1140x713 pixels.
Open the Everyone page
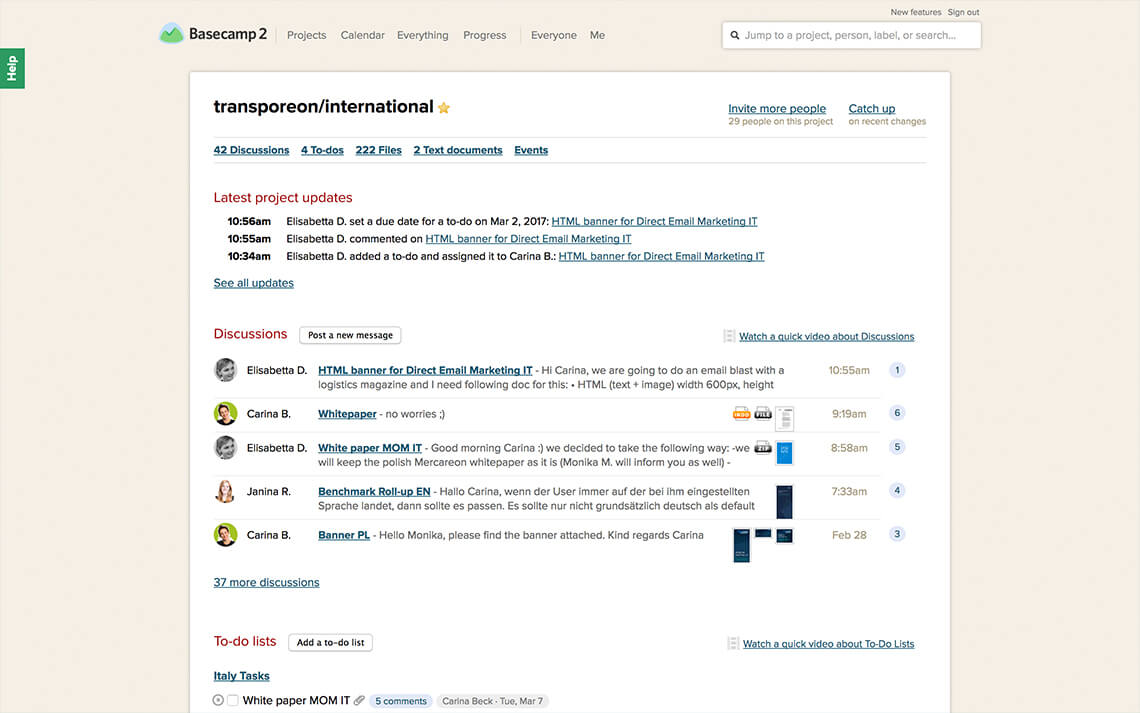click(x=553, y=35)
